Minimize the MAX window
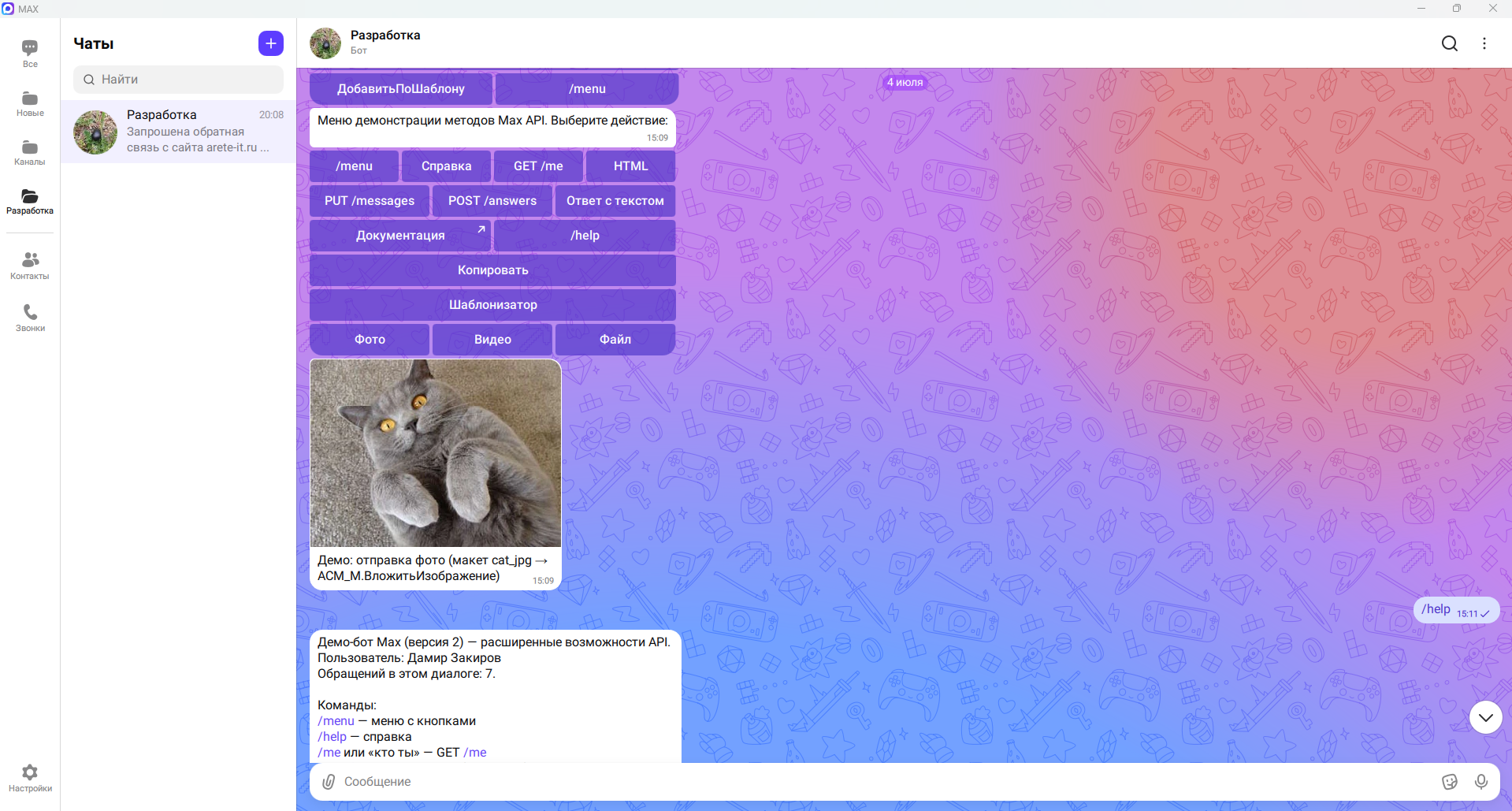This screenshot has height=811, width=1512. coord(1421,9)
